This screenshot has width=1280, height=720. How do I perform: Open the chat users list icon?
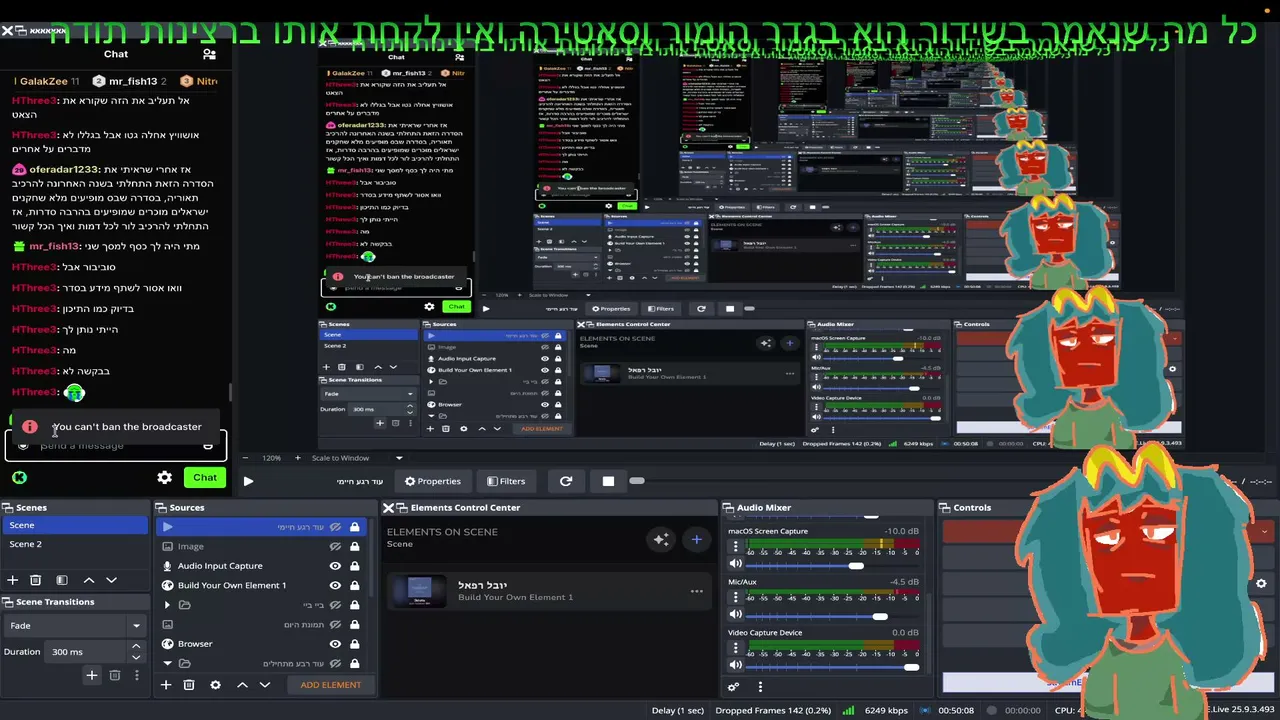click(x=209, y=54)
